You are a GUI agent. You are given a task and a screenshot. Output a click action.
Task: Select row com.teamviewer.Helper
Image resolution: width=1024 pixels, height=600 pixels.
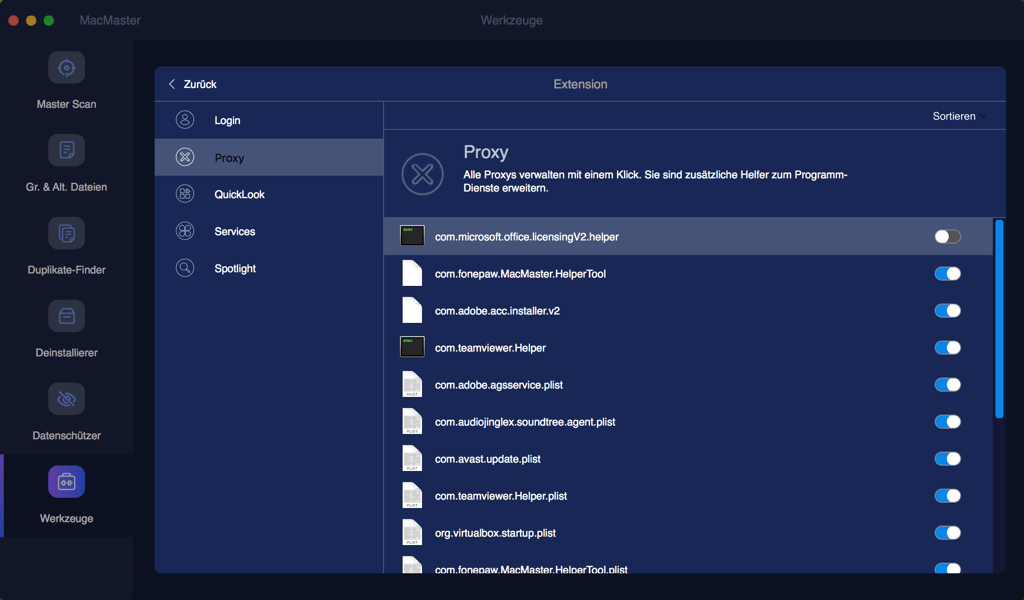[688, 347]
